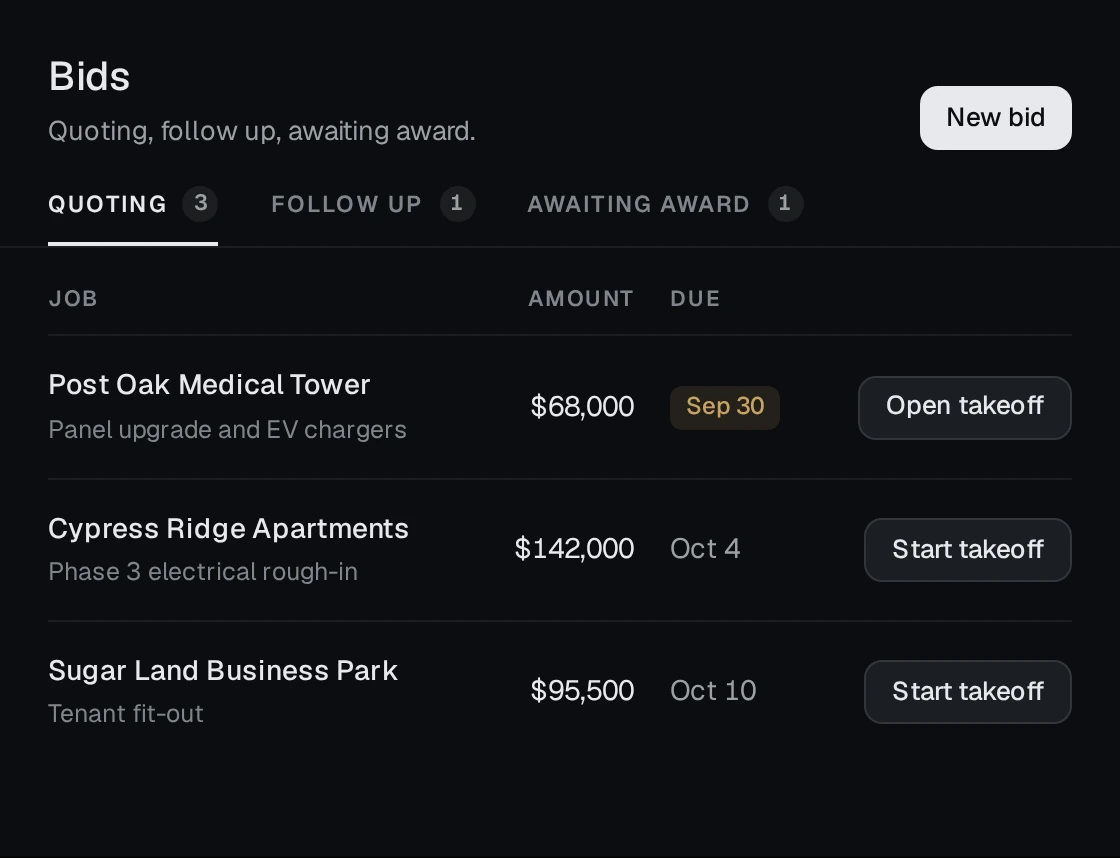Click the Sugar Land Business Park job name
Viewport: 1120px width, 858px height.
(x=223, y=671)
